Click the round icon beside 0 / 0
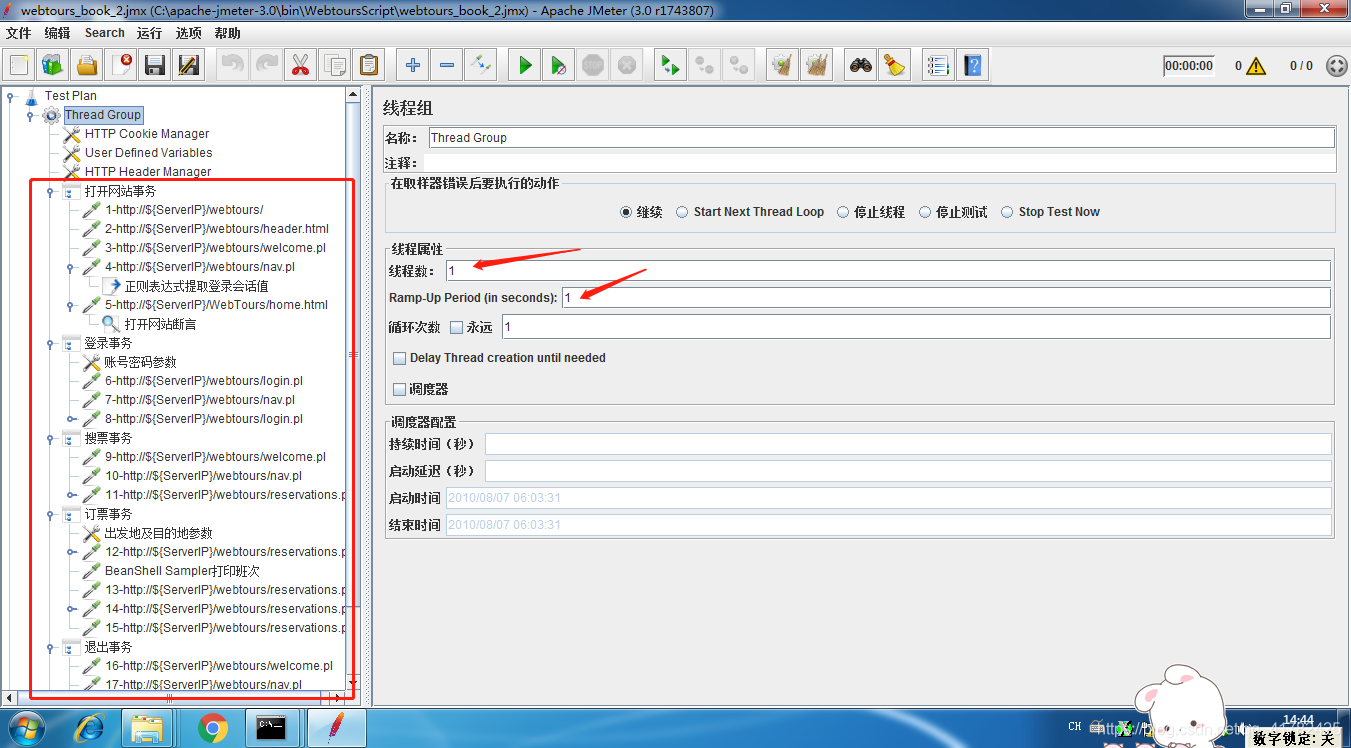Image resolution: width=1351 pixels, height=748 pixels. [1336, 66]
